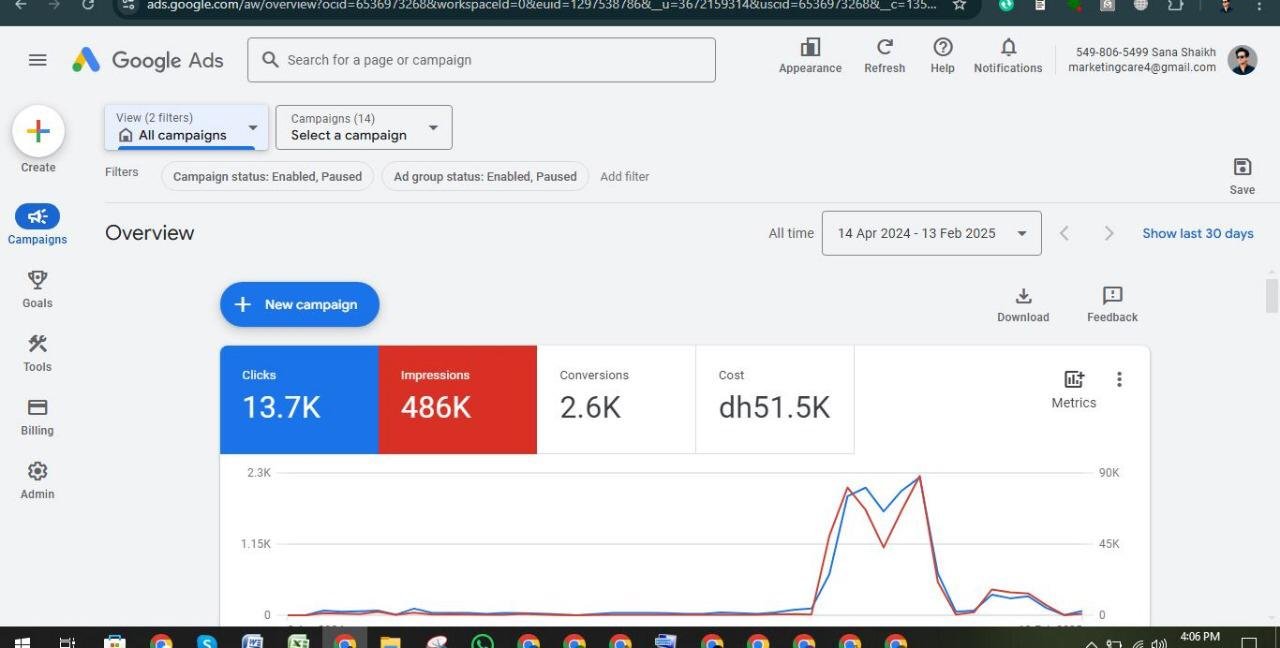1280x648 pixels.
Task: Go to the next date range
Action: 1108,233
